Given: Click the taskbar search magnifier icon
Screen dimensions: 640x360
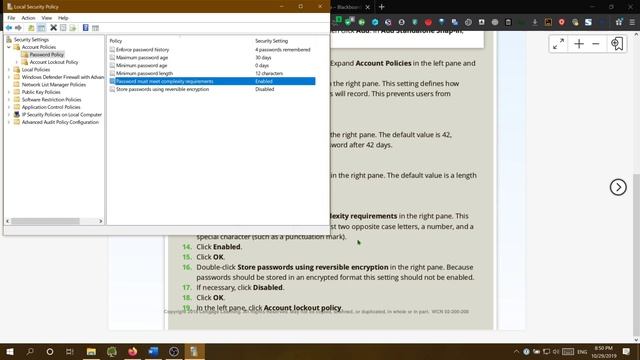Looking at the screenshot, I should (30, 351).
